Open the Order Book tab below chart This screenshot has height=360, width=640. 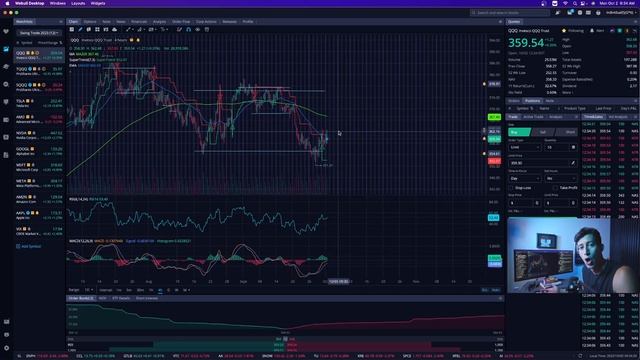tap(81, 298)
